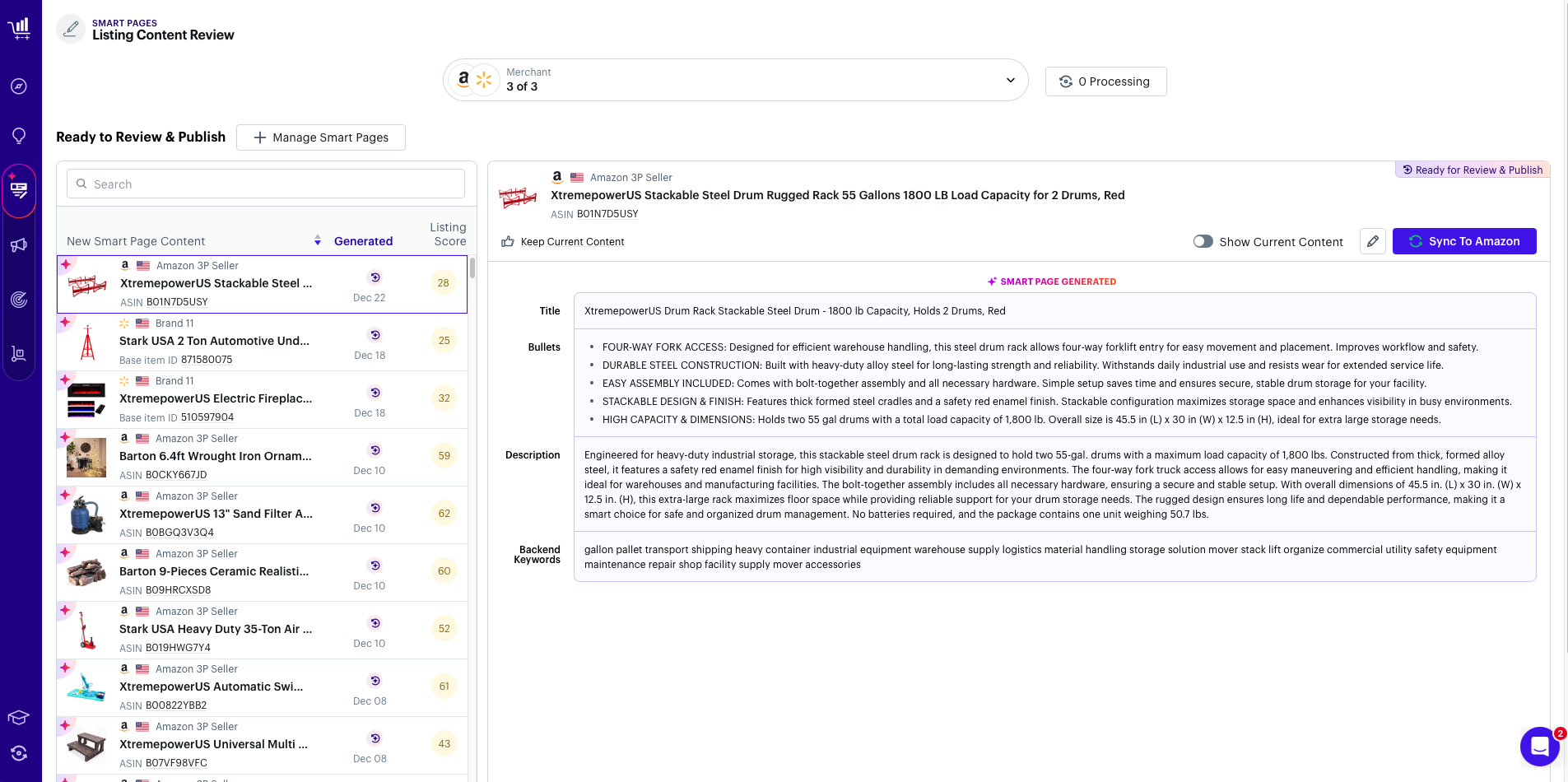Click the Smart Pages pencil header icon
The image size is (1568, 782).
[x=71, y=29]
